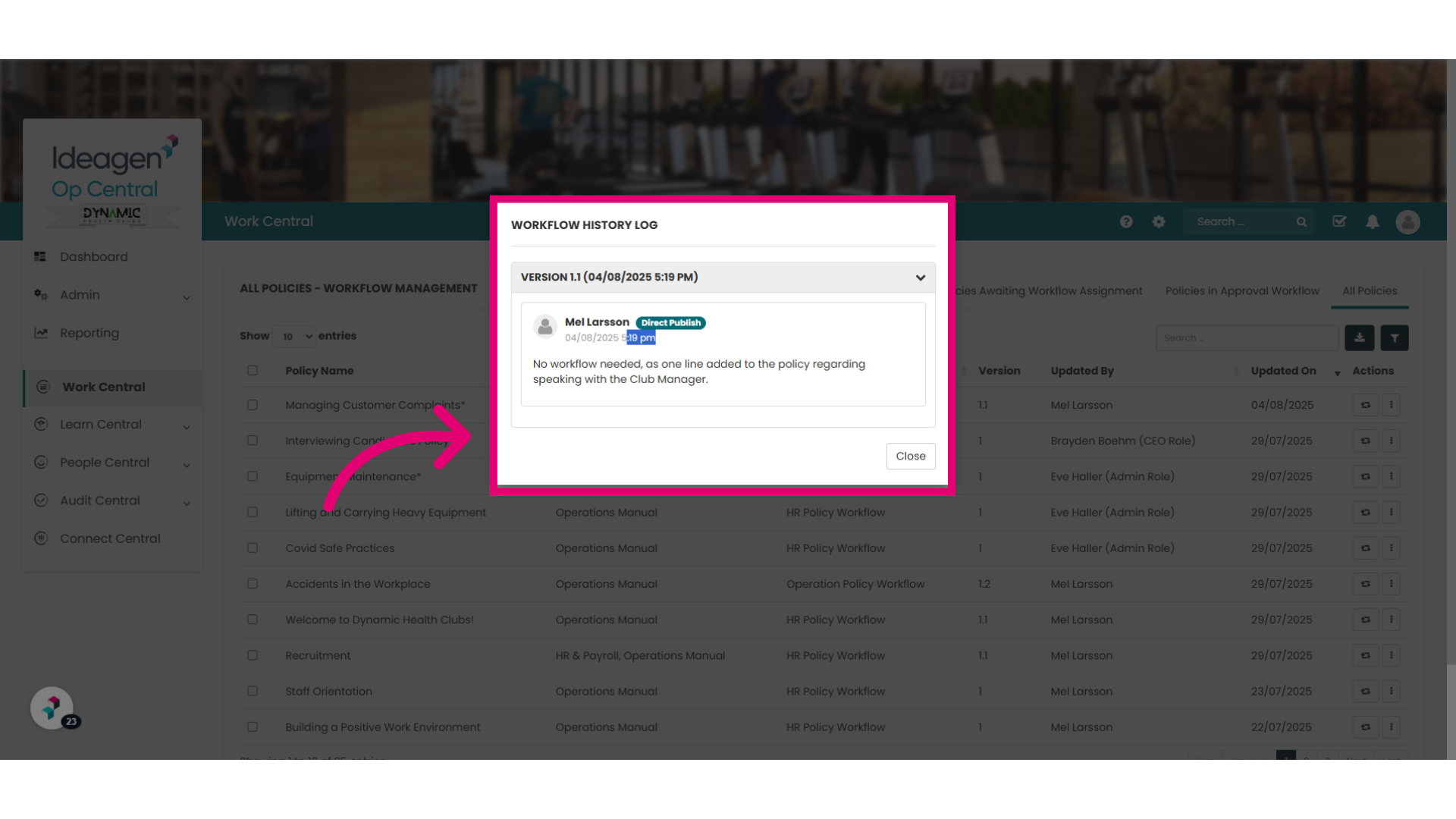Click the 04/08/2025 Updated On cell

click(x=1282, y=405)
